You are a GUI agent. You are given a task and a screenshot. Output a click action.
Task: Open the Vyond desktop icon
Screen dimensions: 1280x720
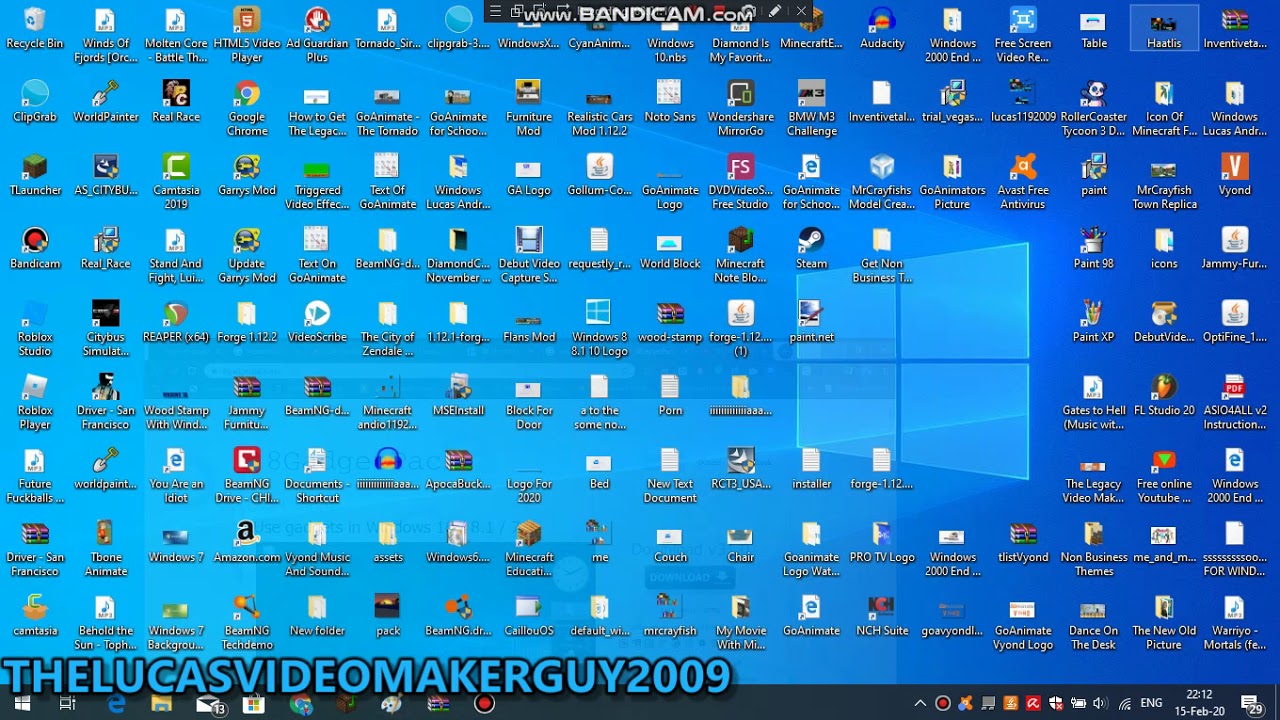pyautogui.click(x=1235, y=175)
